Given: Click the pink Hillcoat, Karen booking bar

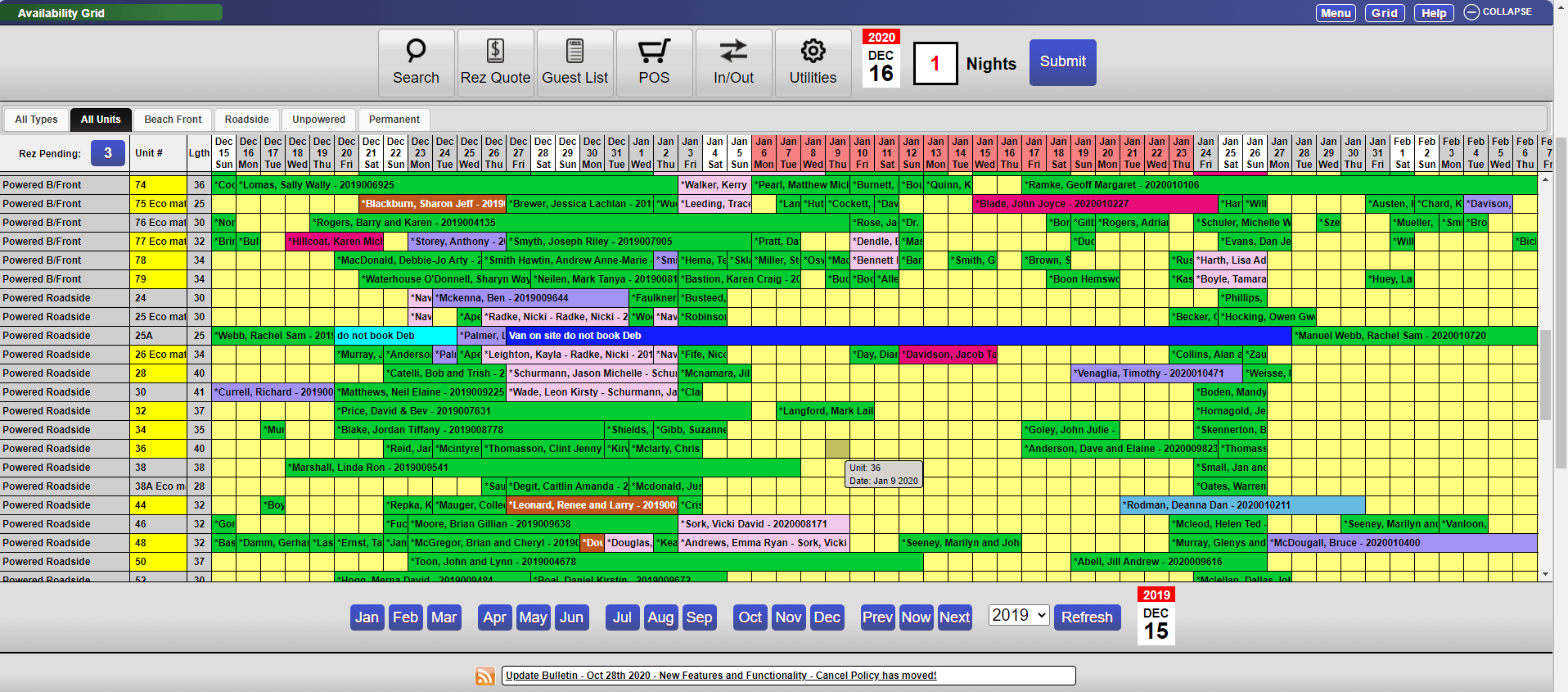Looking at the screenshot, I should [334, 242].
